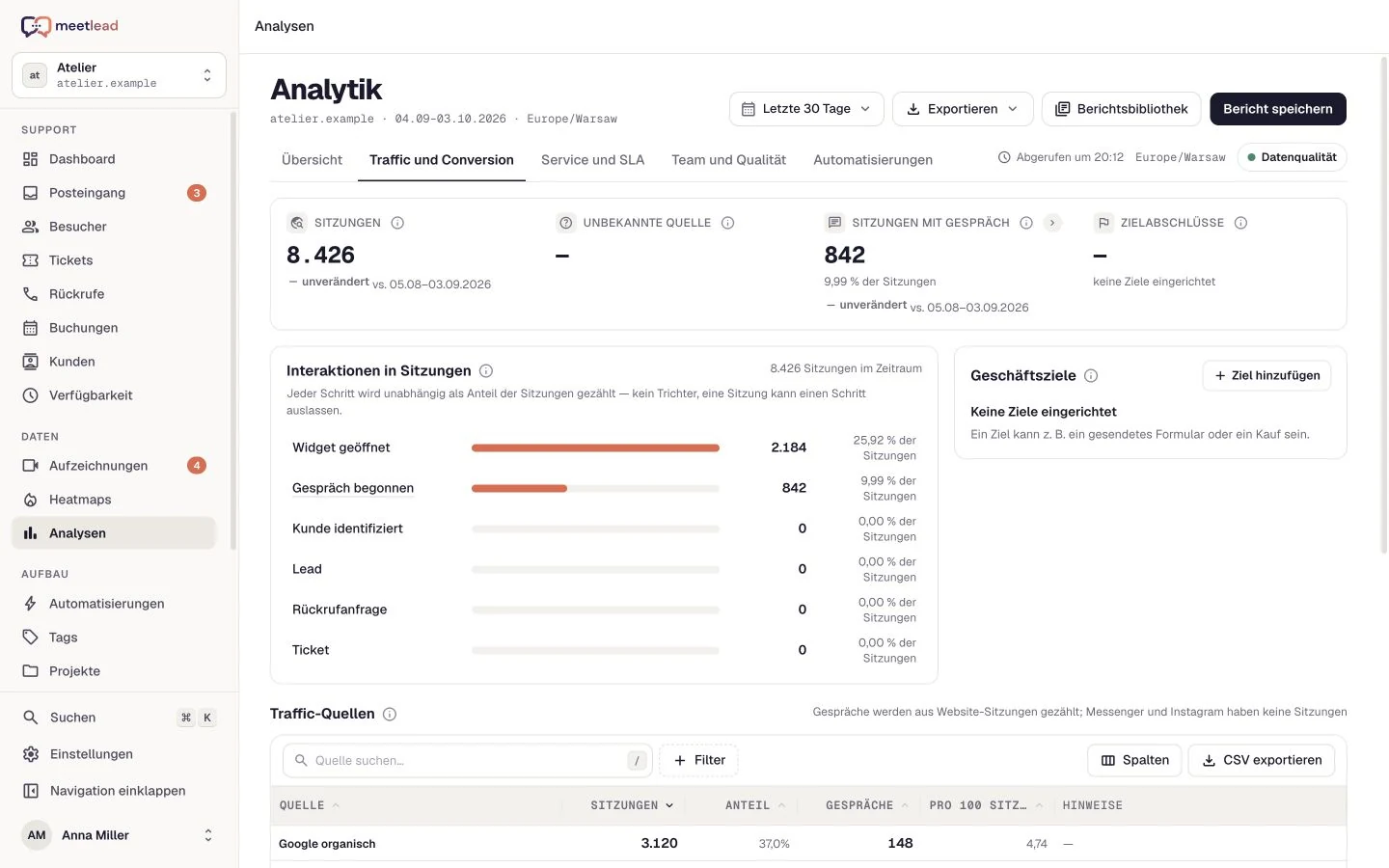Open Team und Qualität tab

coord(729,160)
